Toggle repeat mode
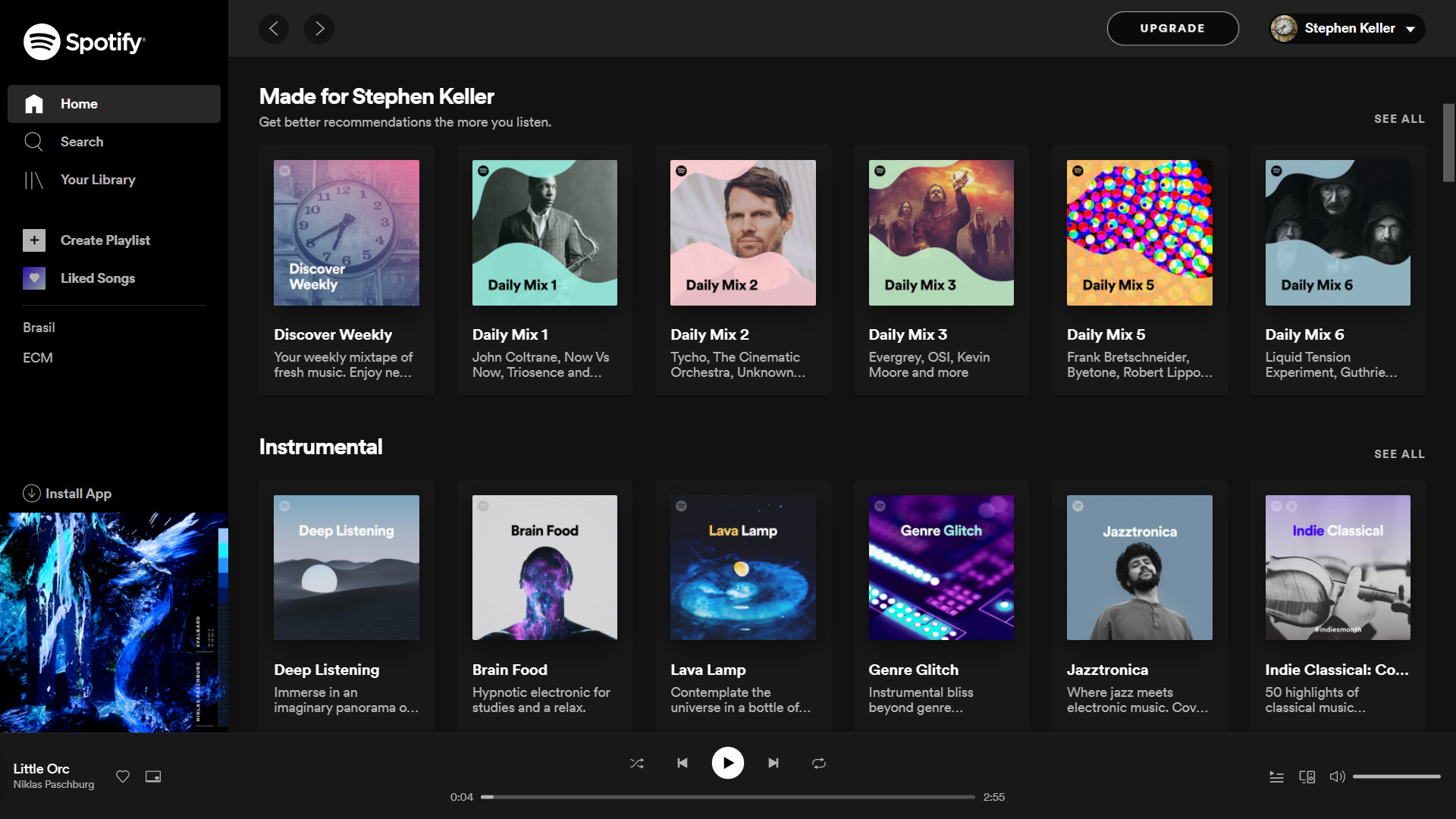The height and width of the screenshot is (819, 1456). pyautogui.click(x=819, y=763)
